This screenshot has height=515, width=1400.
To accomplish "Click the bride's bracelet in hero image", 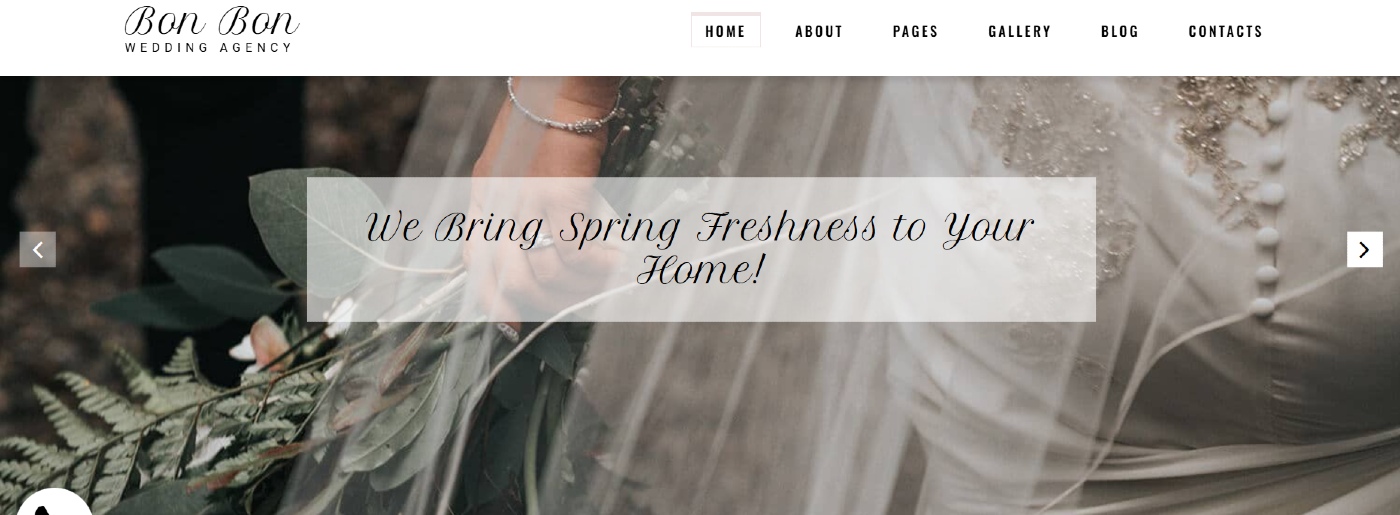I will [x=562, y=110].
